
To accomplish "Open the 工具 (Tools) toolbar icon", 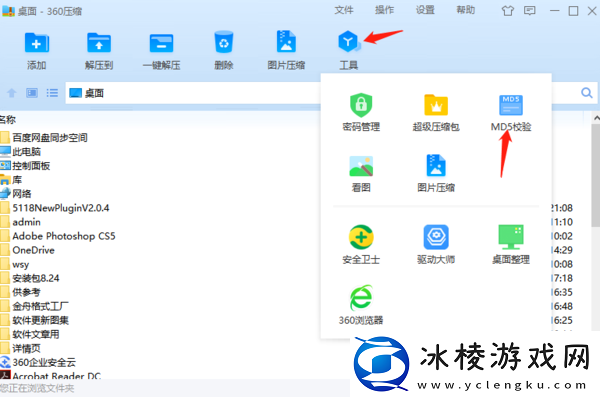I will tap(348, 41).
